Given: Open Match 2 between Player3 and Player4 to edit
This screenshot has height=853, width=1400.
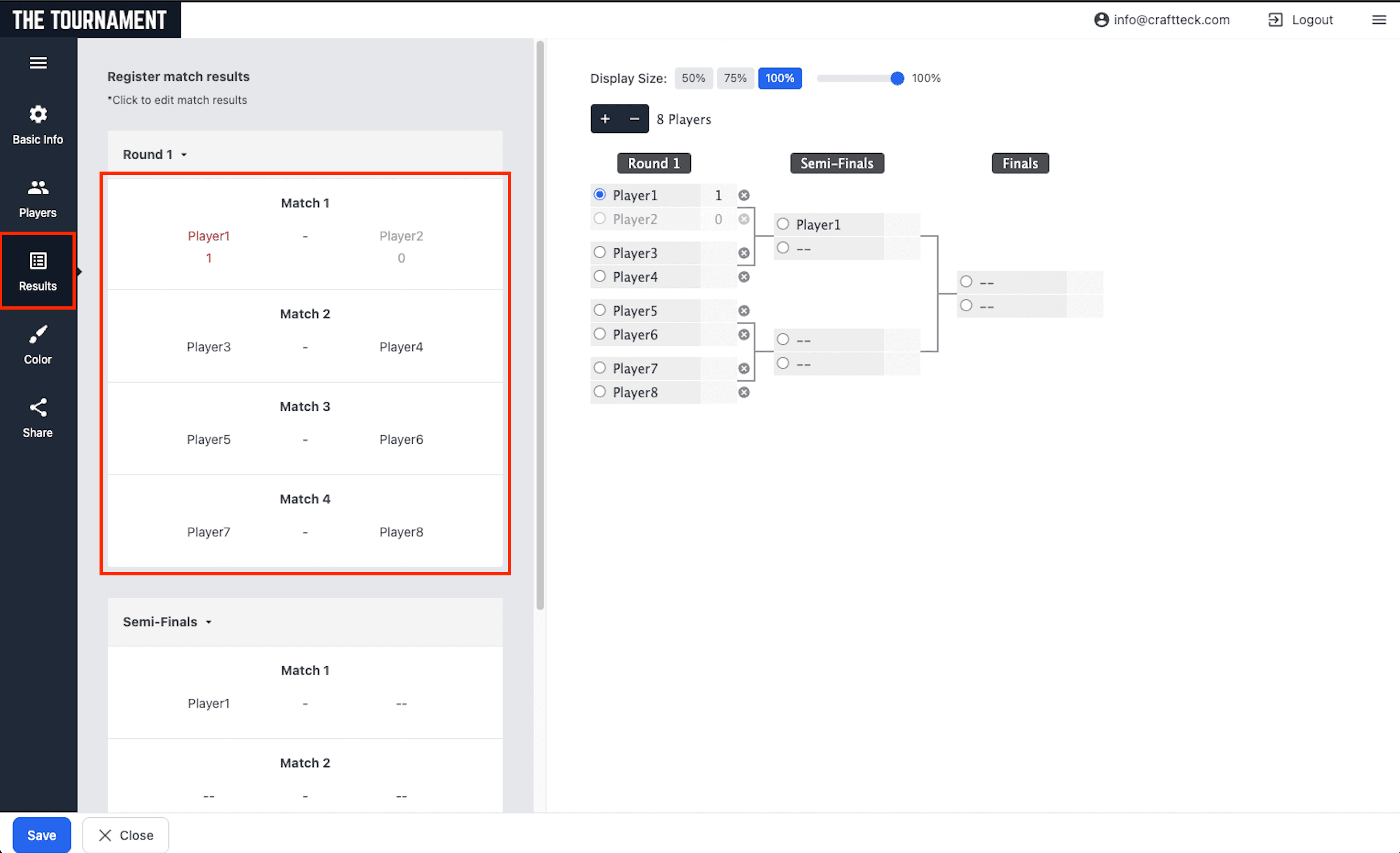Looking at the screenshot, I should click(x=305, y=336).
